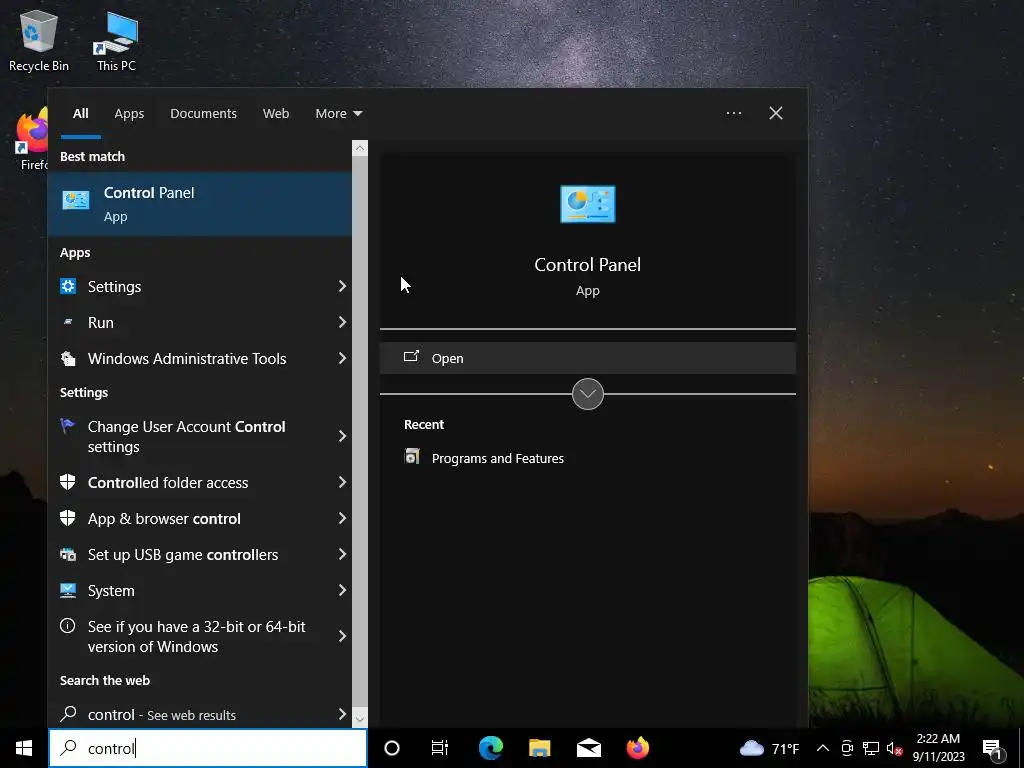
Task: Expand the Run result arrow
Action: [342, 322]
